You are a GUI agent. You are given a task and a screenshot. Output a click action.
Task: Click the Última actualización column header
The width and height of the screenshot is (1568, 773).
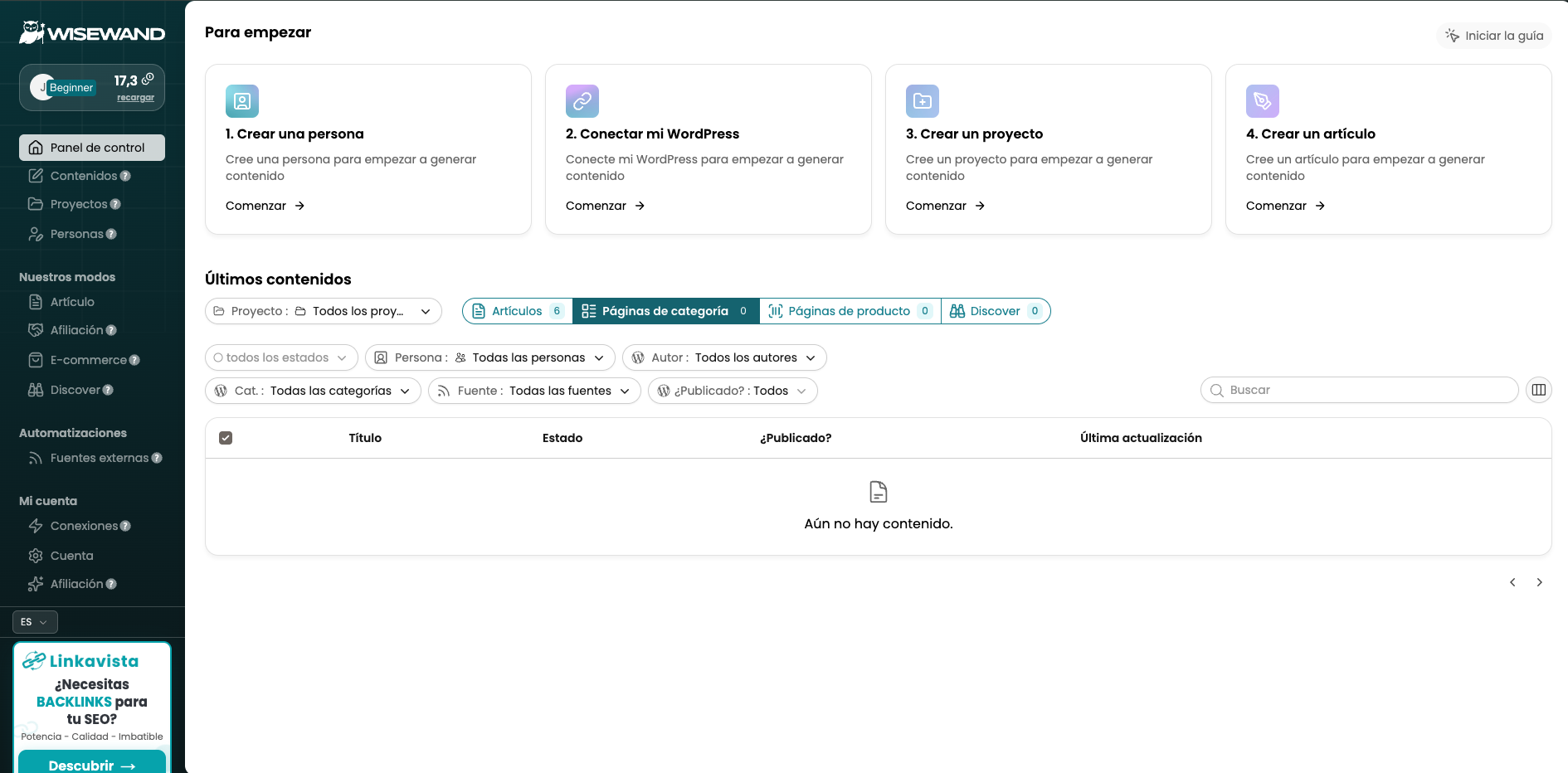1141,438
